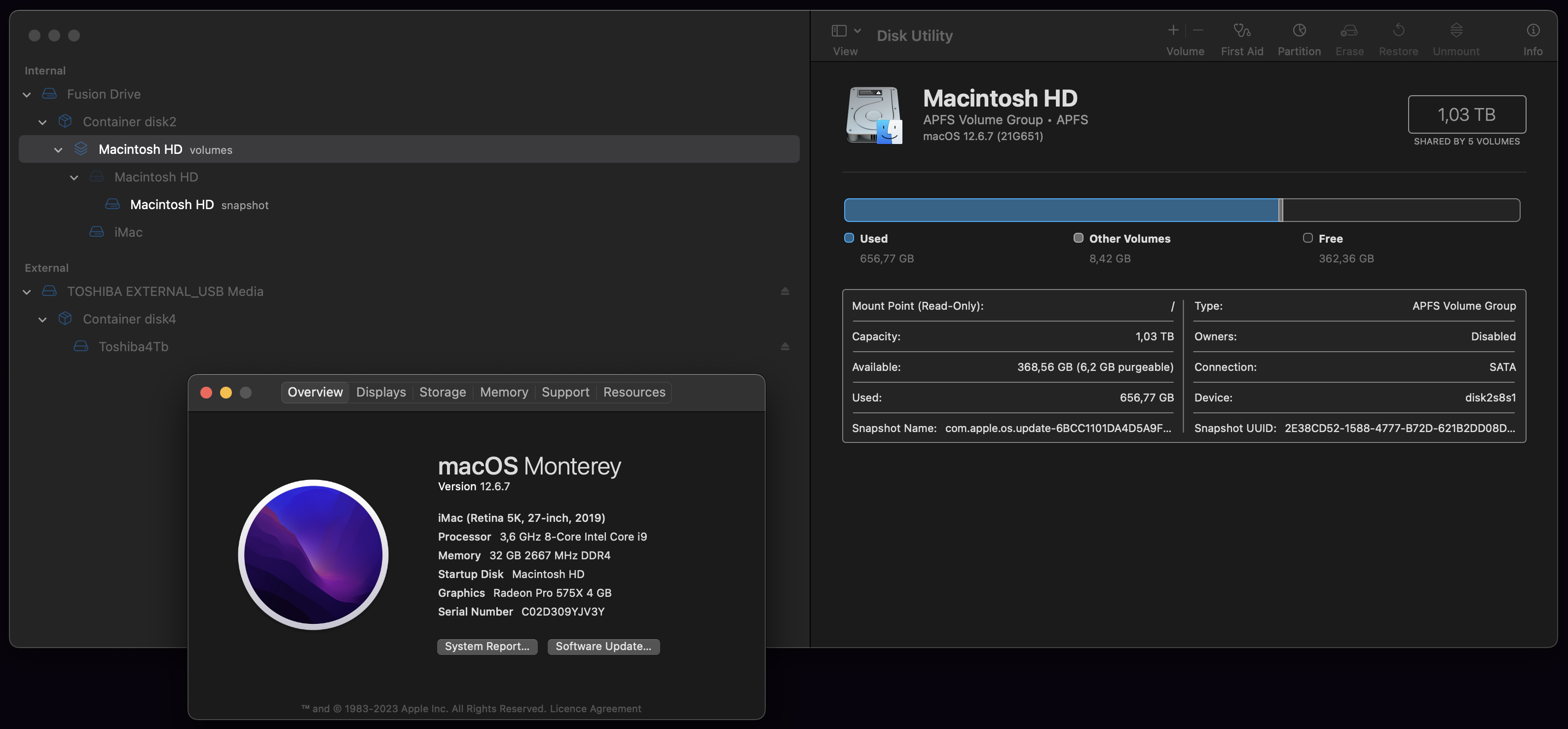Click the System Report button
The image size is (1568, 729).
pyautogui.click(x=487, y=646)
